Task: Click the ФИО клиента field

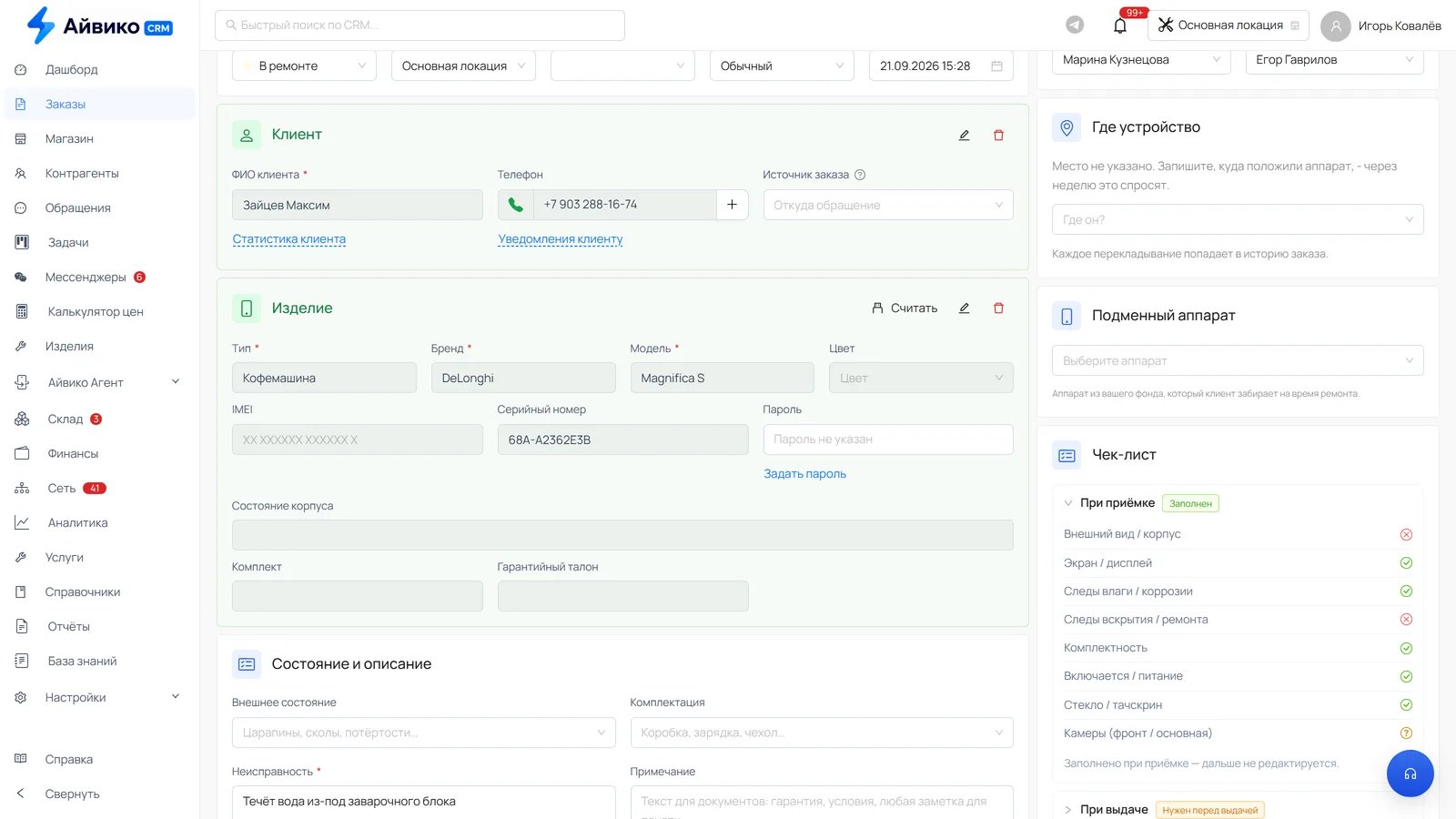Action: (x=358, y=205)
